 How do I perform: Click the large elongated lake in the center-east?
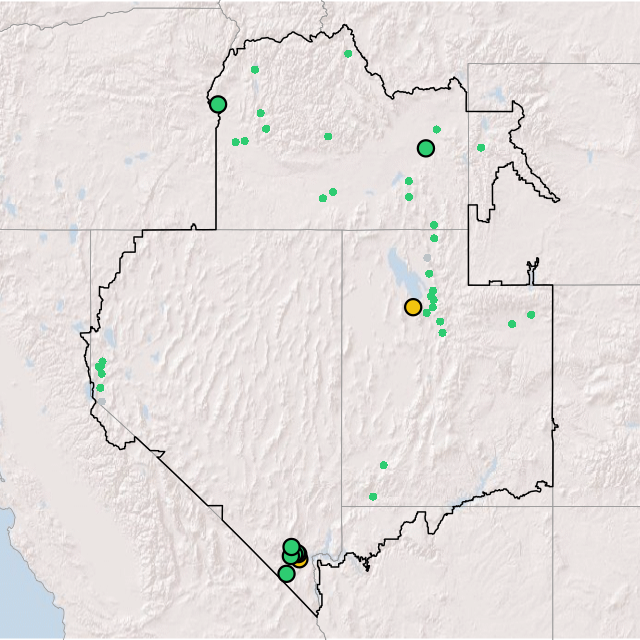[x=399, y=270]
